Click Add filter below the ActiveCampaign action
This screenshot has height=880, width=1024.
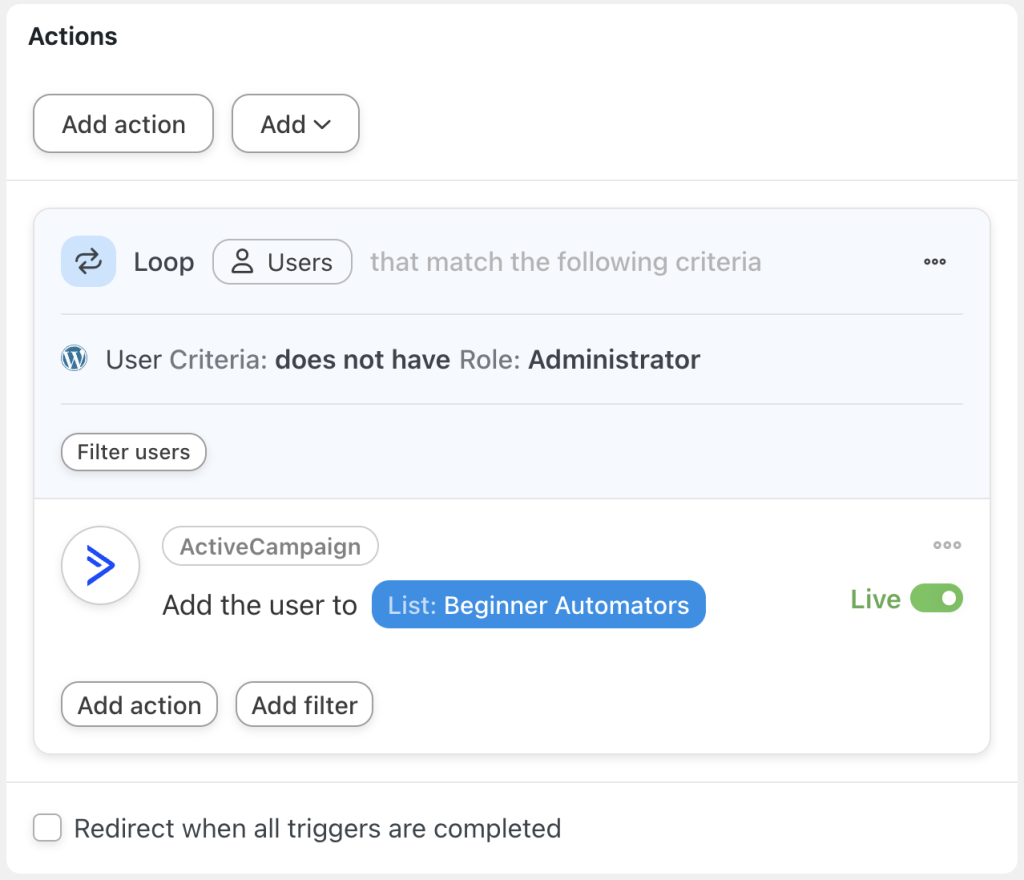[x=303, y=704]
